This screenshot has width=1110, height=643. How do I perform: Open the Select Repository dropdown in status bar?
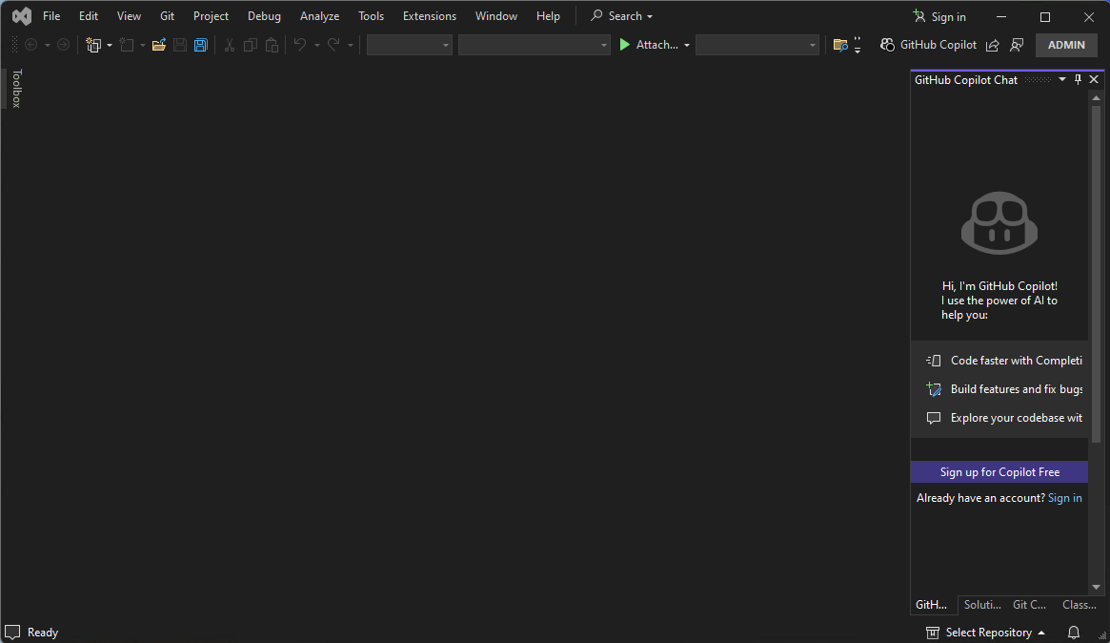985,632
